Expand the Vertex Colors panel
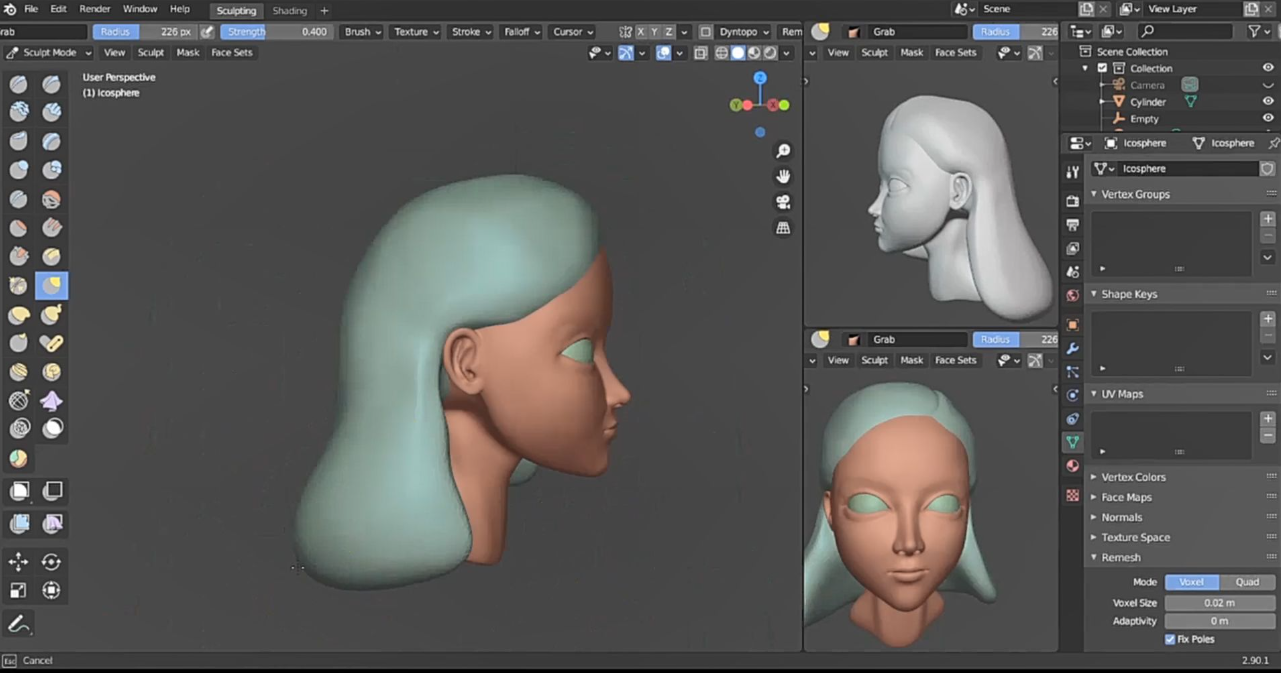This screenshot has height=673, width=1281. [x=1133, y=477]
